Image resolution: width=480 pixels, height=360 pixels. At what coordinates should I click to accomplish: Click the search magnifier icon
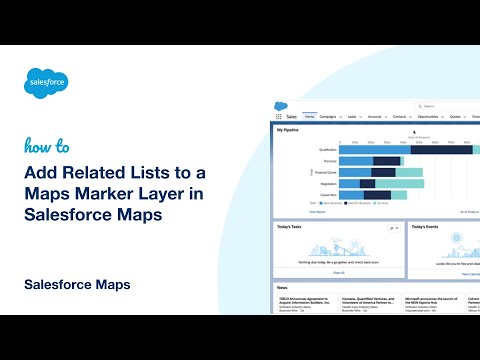pyautogui.click(x=420, y=106)
